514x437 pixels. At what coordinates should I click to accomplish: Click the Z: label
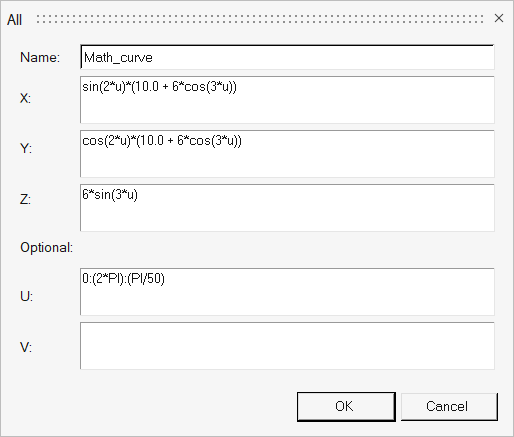25,199
